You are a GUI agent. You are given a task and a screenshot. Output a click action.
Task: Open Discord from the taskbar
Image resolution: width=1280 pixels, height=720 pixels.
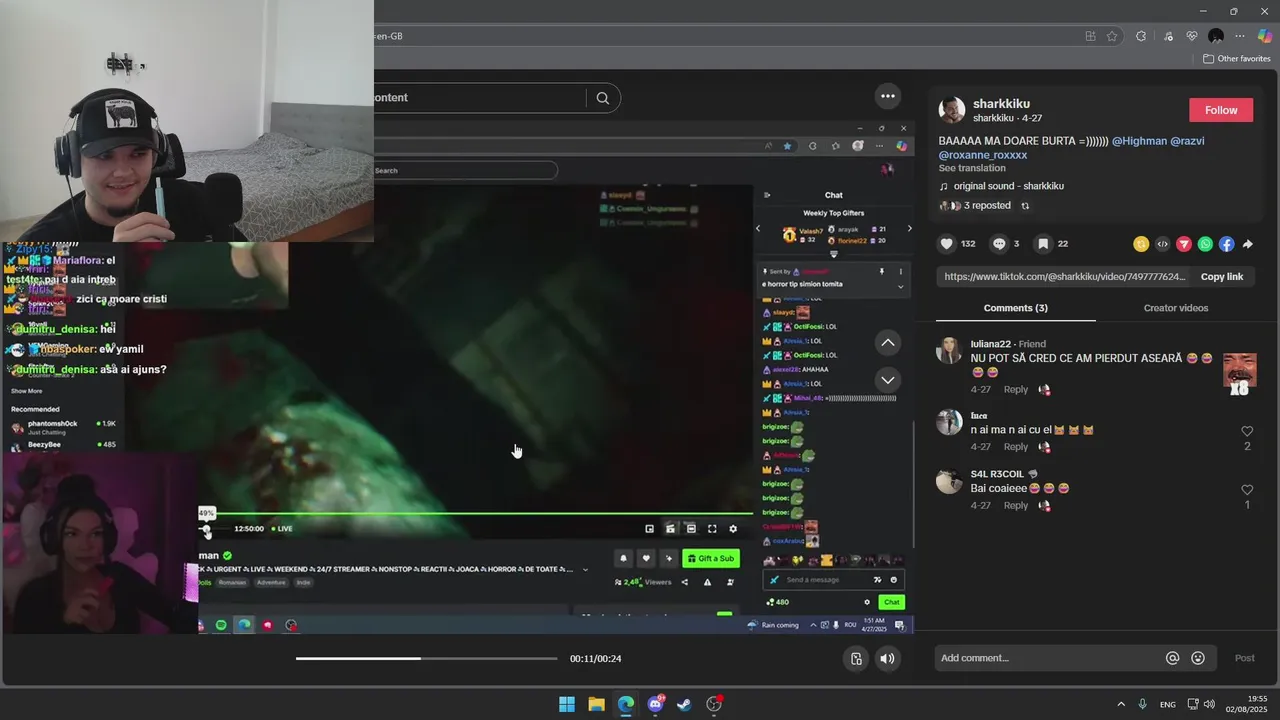(656, 704)
